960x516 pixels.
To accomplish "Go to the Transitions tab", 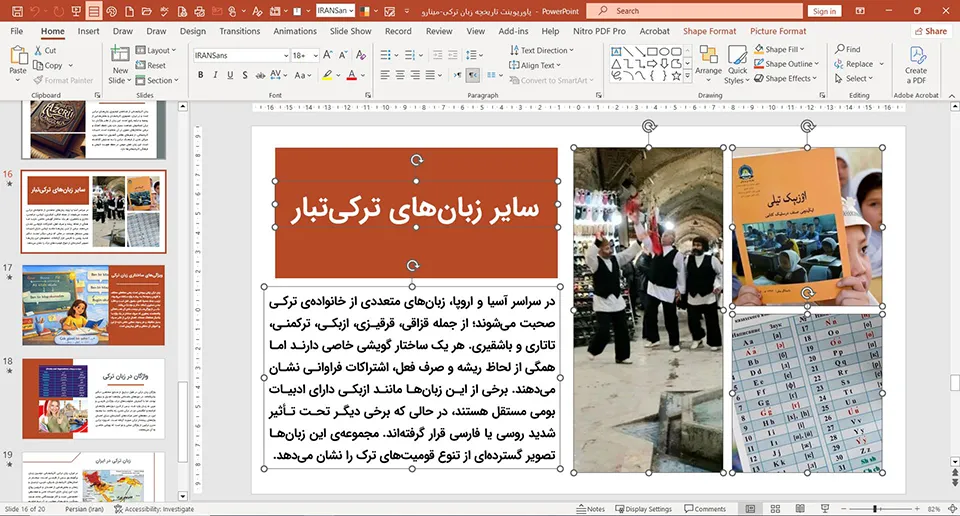I will tap(239, 31).
